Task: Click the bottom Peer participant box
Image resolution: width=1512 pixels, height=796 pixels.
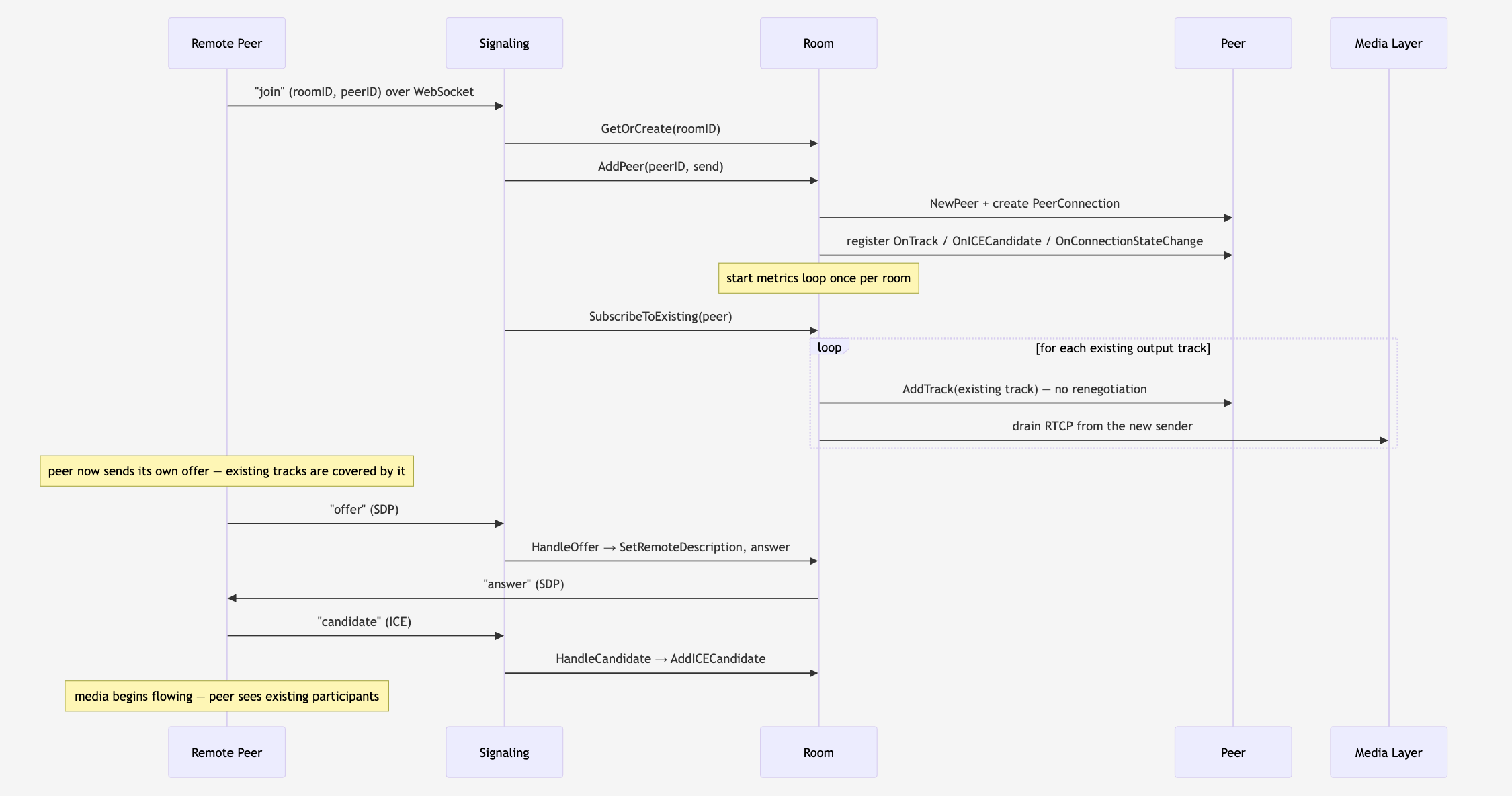Action: coord(1233,752)
